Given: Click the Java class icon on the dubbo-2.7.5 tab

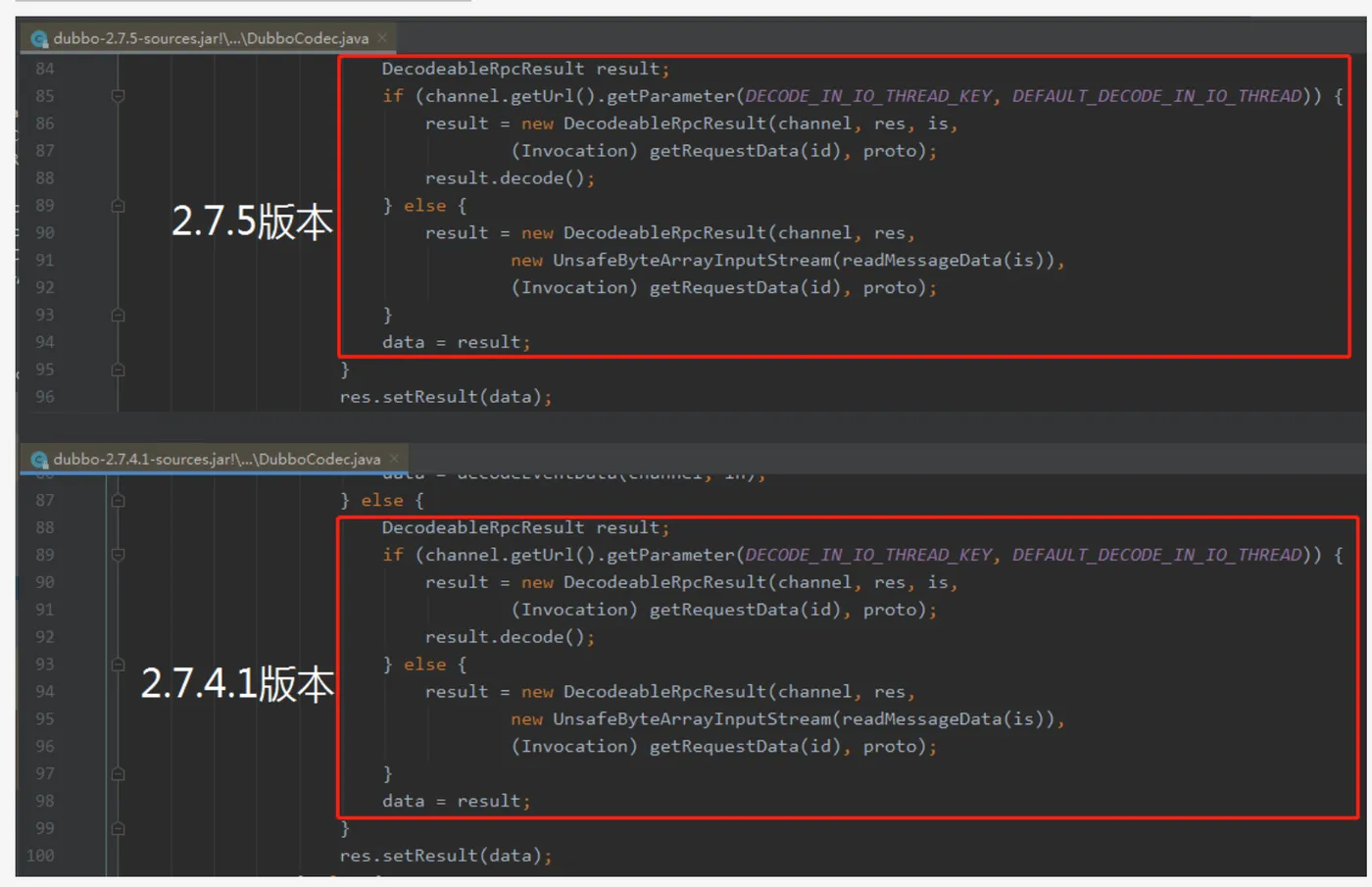Looking at the screenshot, I should 39,39.
